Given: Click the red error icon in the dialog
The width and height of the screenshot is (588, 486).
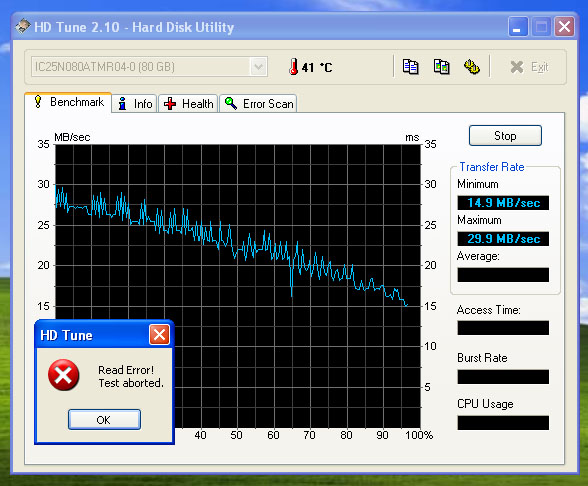Looking at the screenshot, I should coord(63,375).
